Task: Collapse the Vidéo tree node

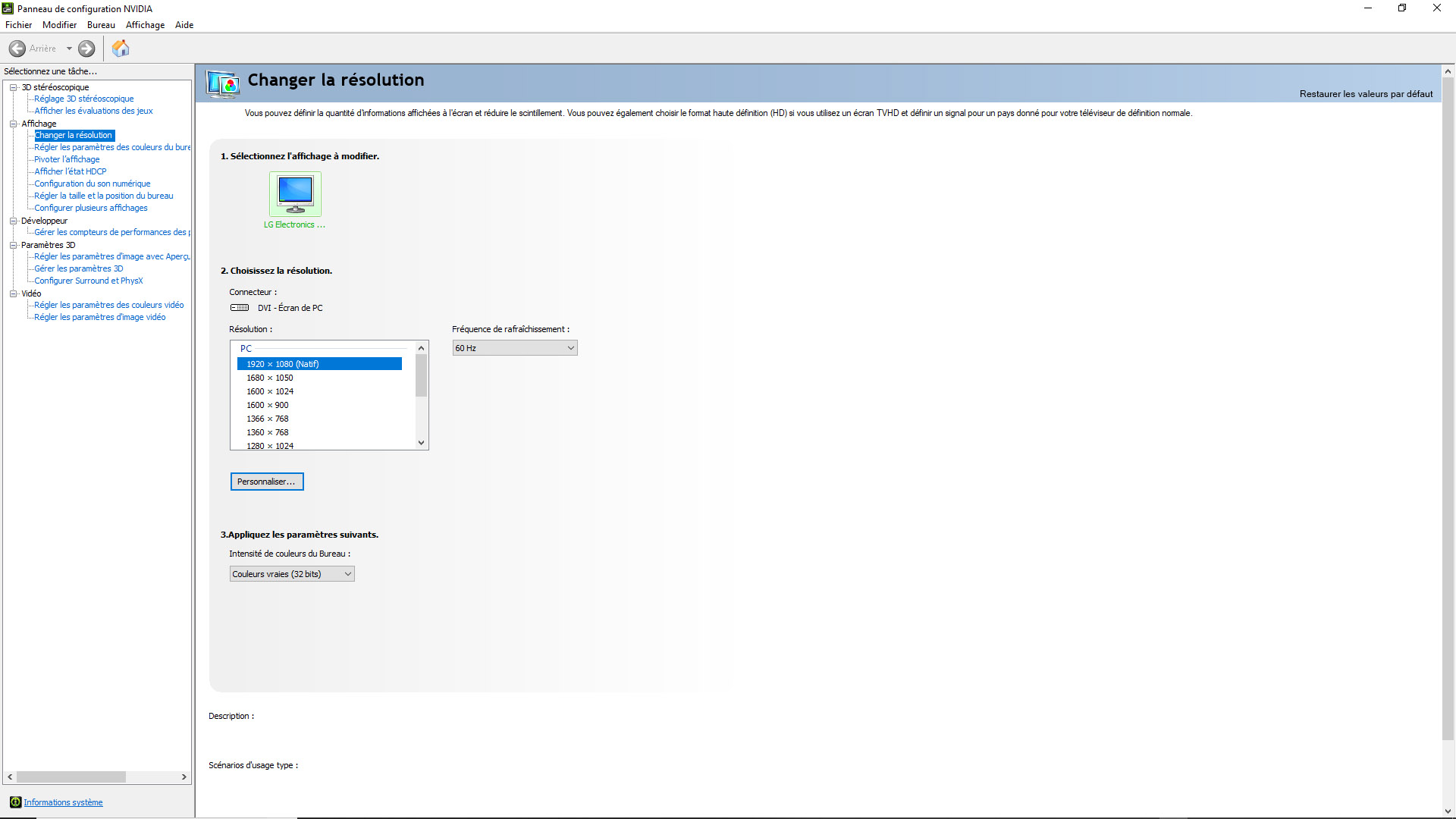Action: [x=13, y=293]
